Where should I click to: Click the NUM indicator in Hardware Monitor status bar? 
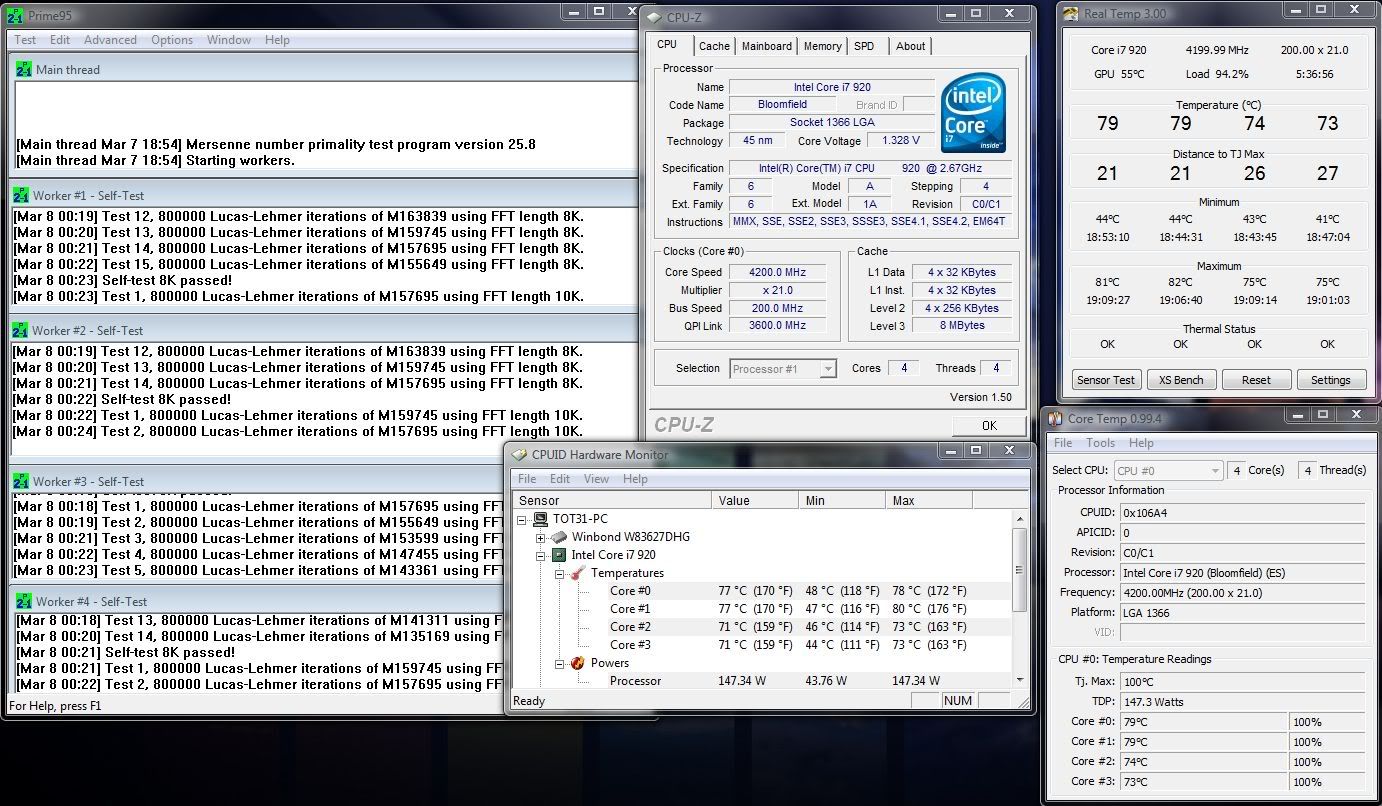tap(957, 701)
